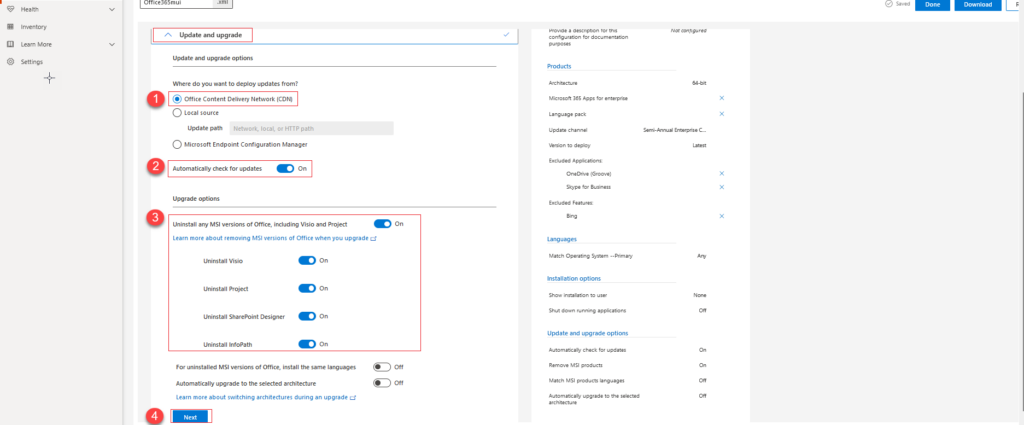This screenshot has width=1024, height=425.
Task: Click the Health heart icon in sidebar
Action: click(x=10, y=9)
